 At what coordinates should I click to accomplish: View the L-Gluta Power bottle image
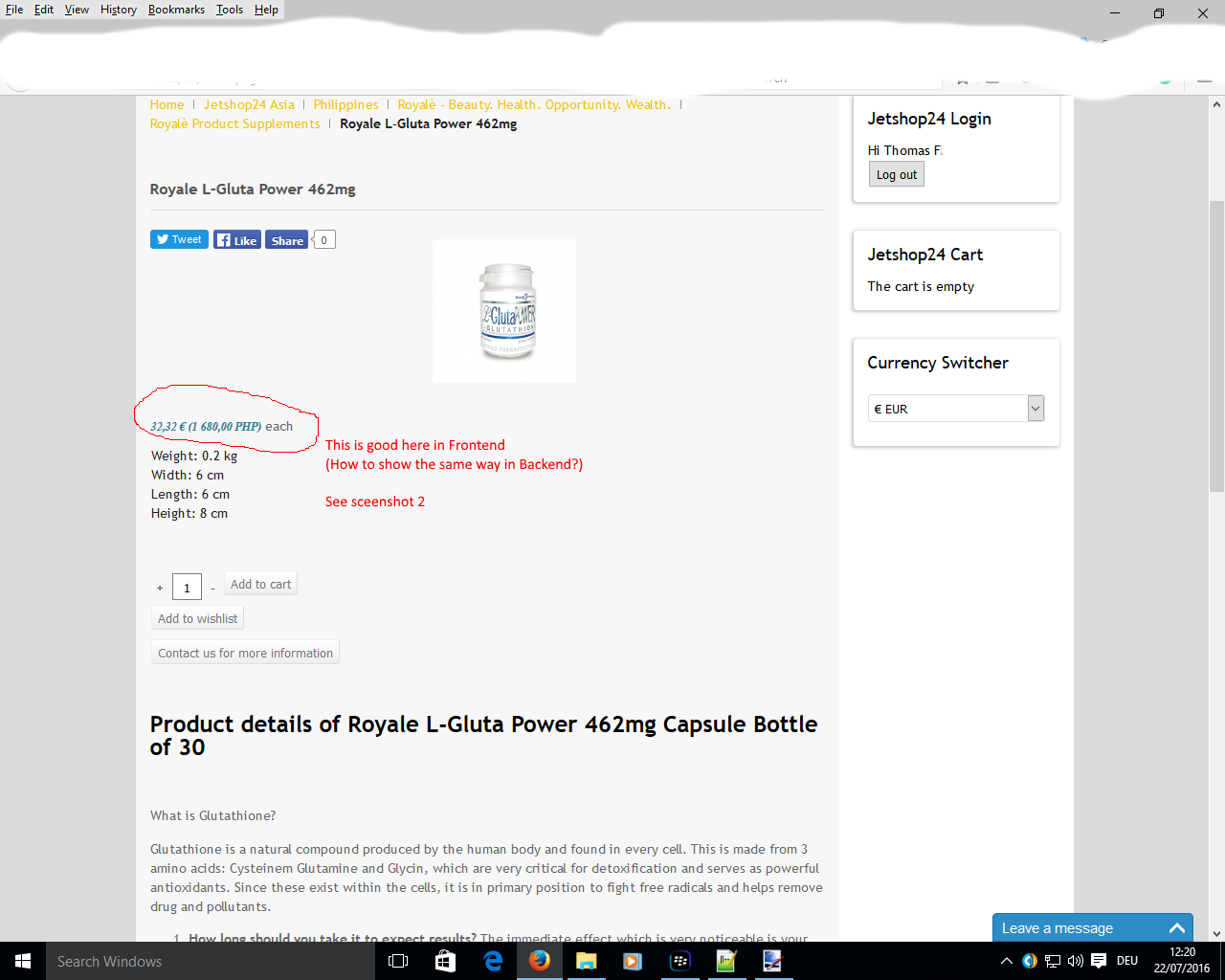(x=504, y=311)
